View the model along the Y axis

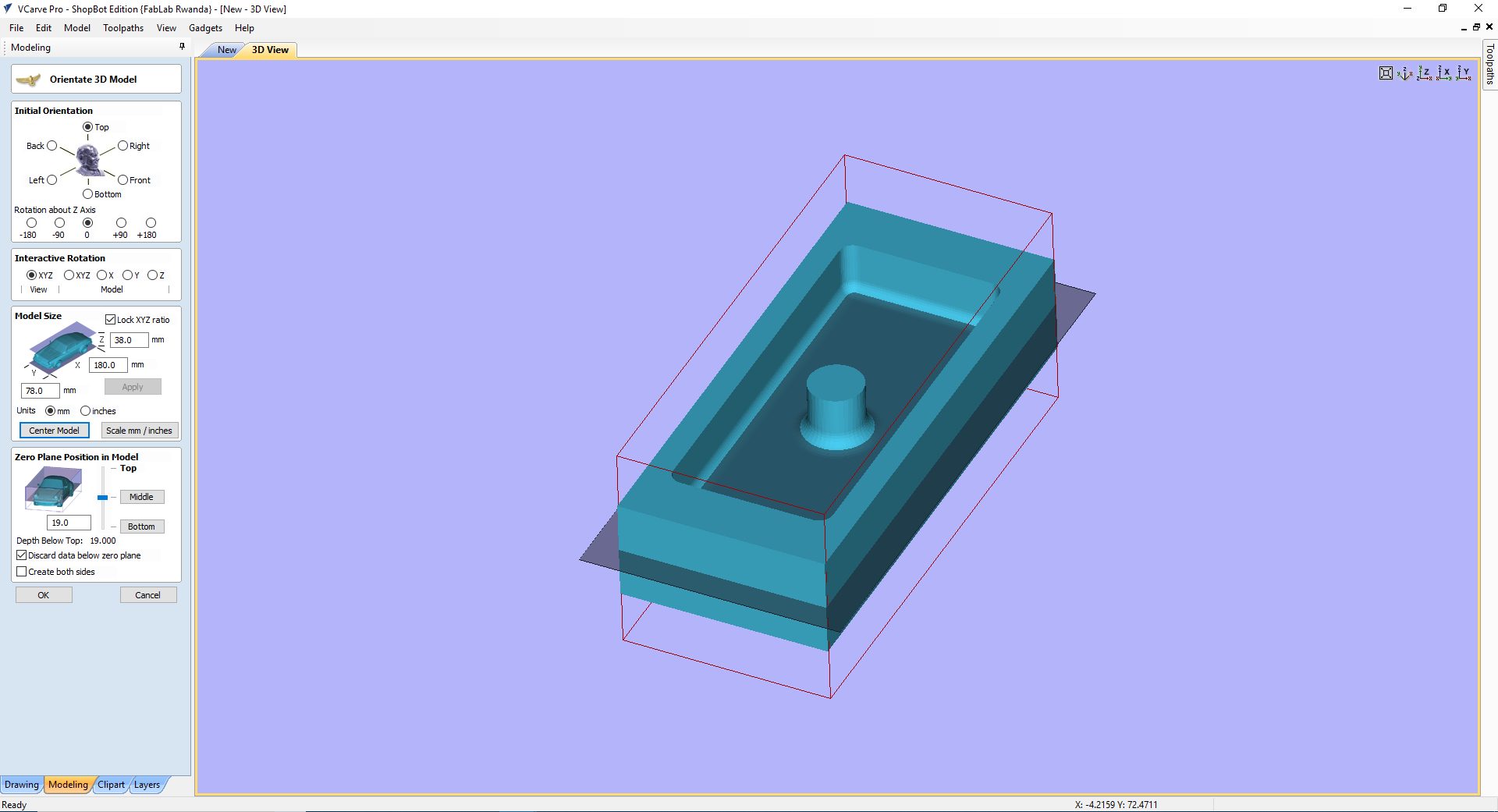(x=1464, y=73)
